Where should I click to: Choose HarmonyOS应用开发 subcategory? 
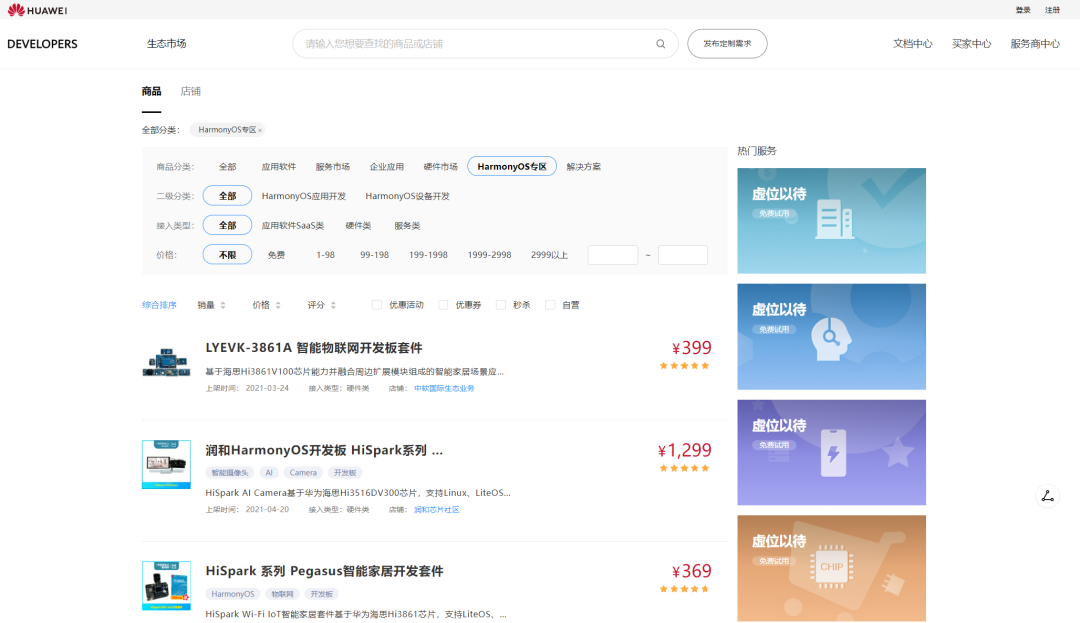304,196
